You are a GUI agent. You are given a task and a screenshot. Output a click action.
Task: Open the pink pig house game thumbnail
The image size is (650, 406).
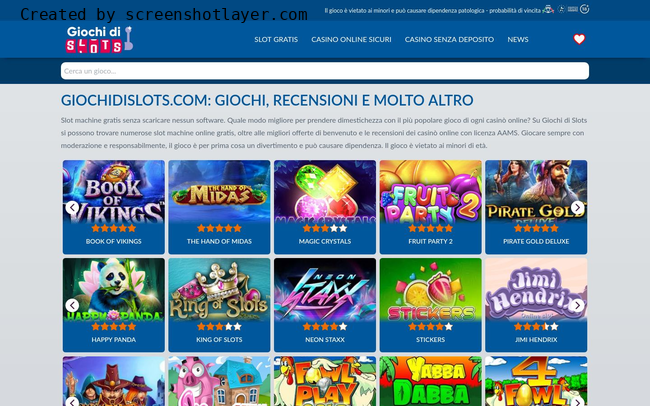pos(219,381)
